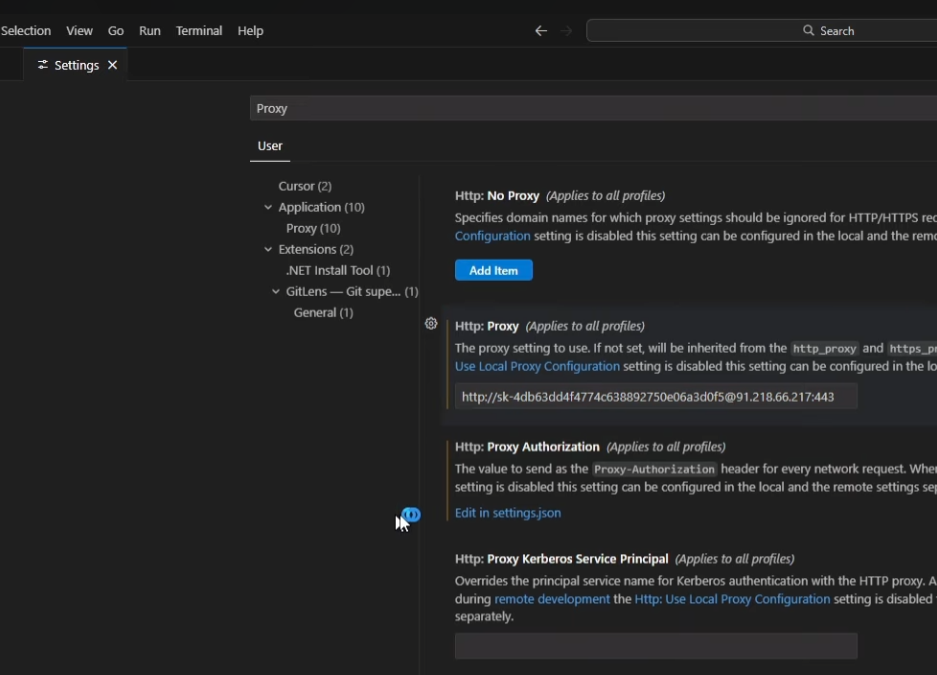Switch to the User settings tab
937x675 pixels.
pos(270,146)
